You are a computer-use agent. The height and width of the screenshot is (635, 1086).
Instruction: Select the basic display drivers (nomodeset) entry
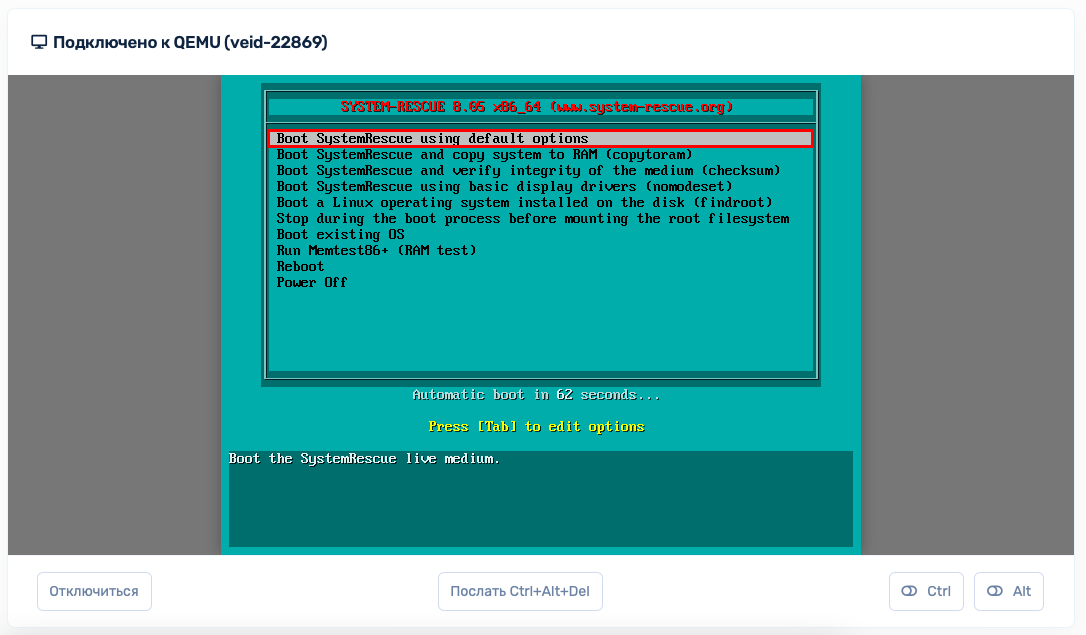pyautogui.click(x=504, y=186)
